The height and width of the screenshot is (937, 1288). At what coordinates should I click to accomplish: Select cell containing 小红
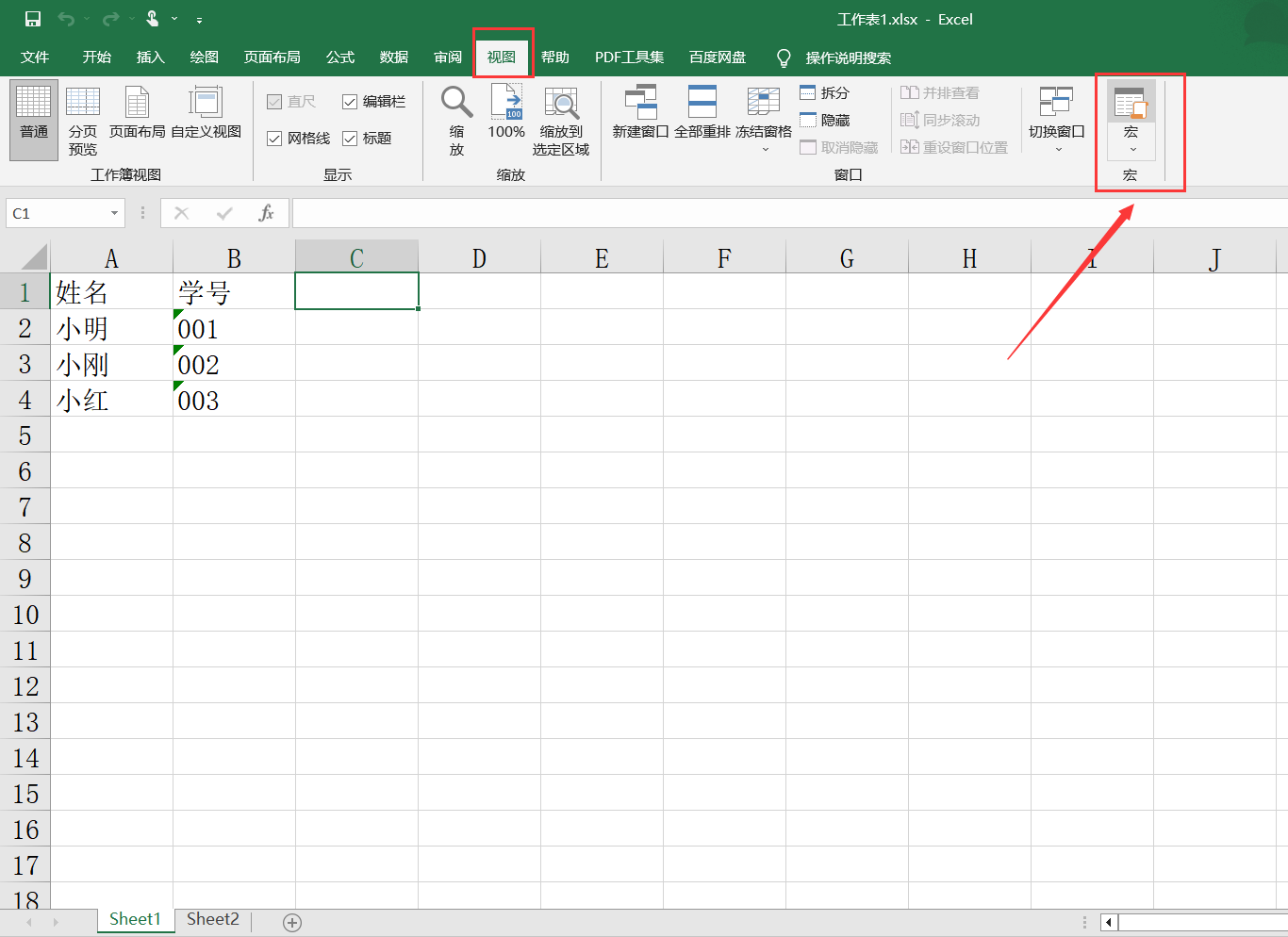pos(111,400)
